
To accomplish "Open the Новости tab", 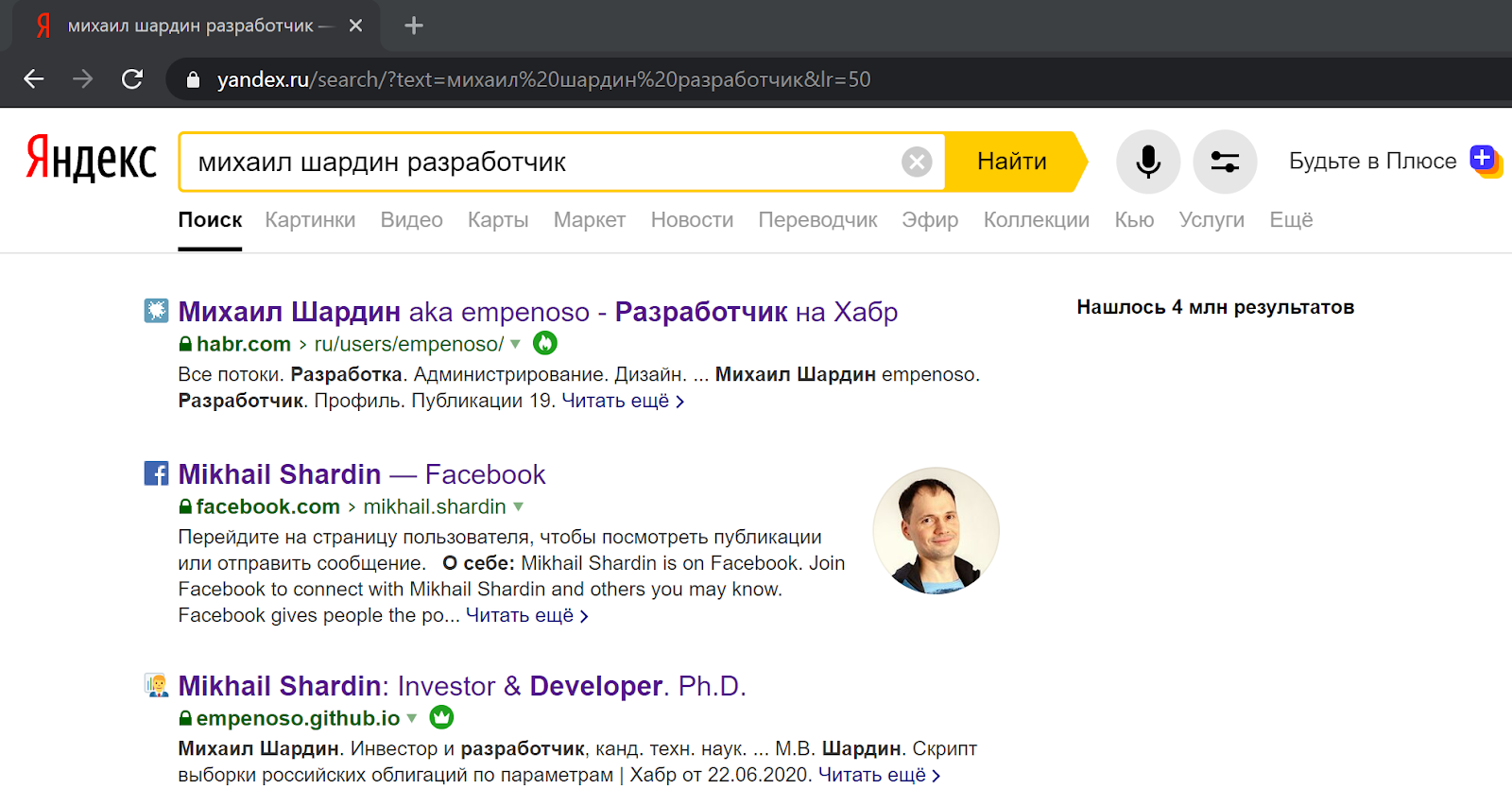I will pos(692,219).
